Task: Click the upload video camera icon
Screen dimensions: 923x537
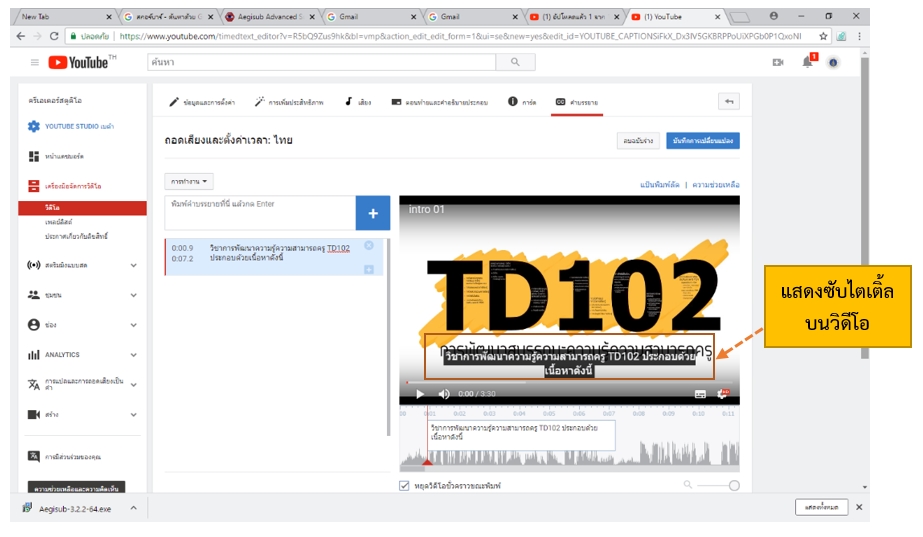Action: click(778, 62)
